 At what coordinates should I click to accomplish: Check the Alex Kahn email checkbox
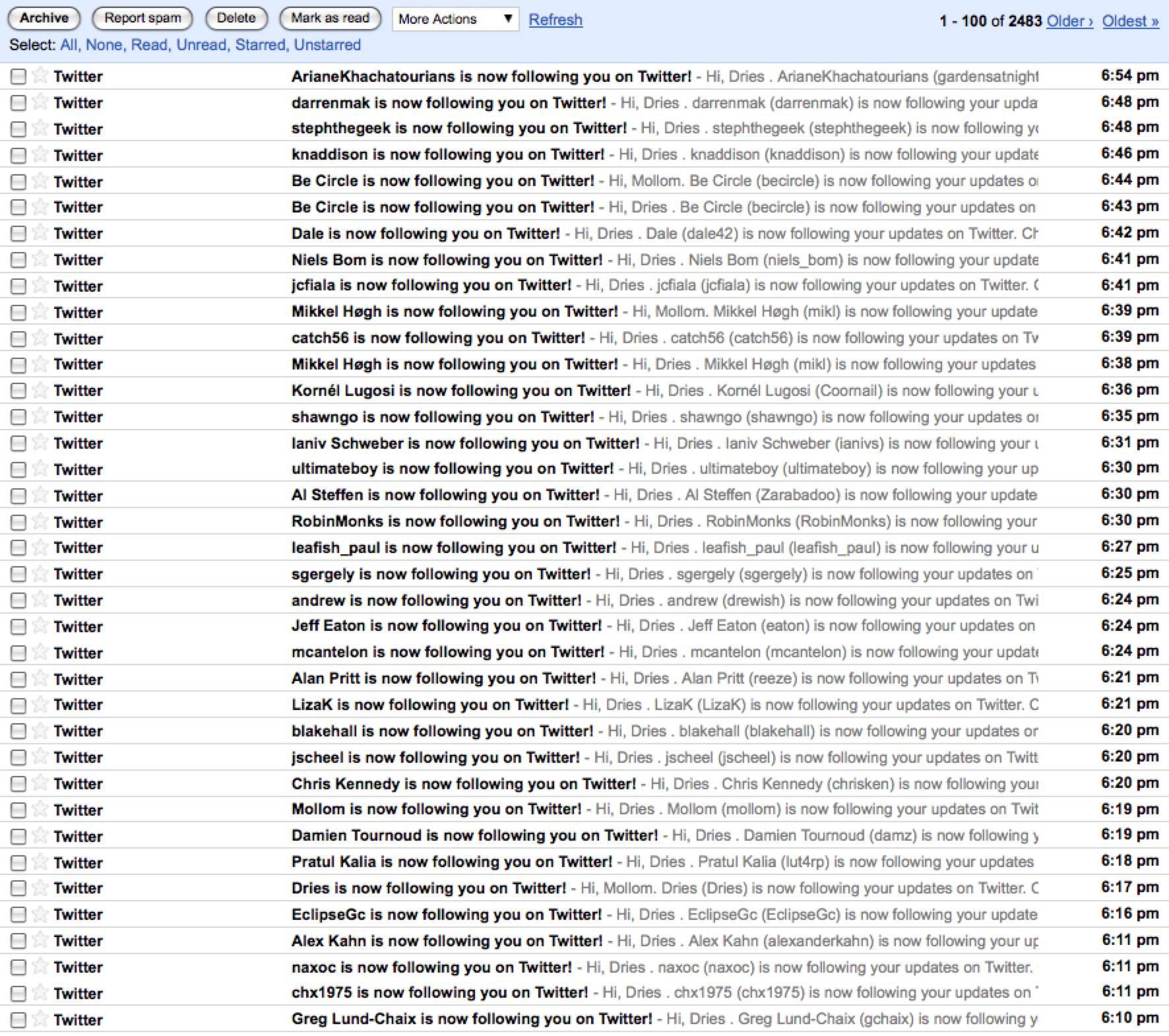18,941
